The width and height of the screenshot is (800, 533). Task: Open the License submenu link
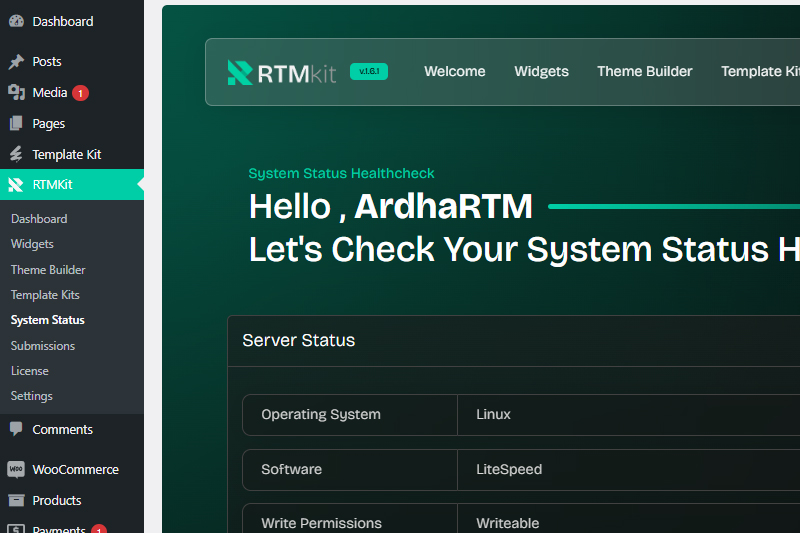[30, 371]
